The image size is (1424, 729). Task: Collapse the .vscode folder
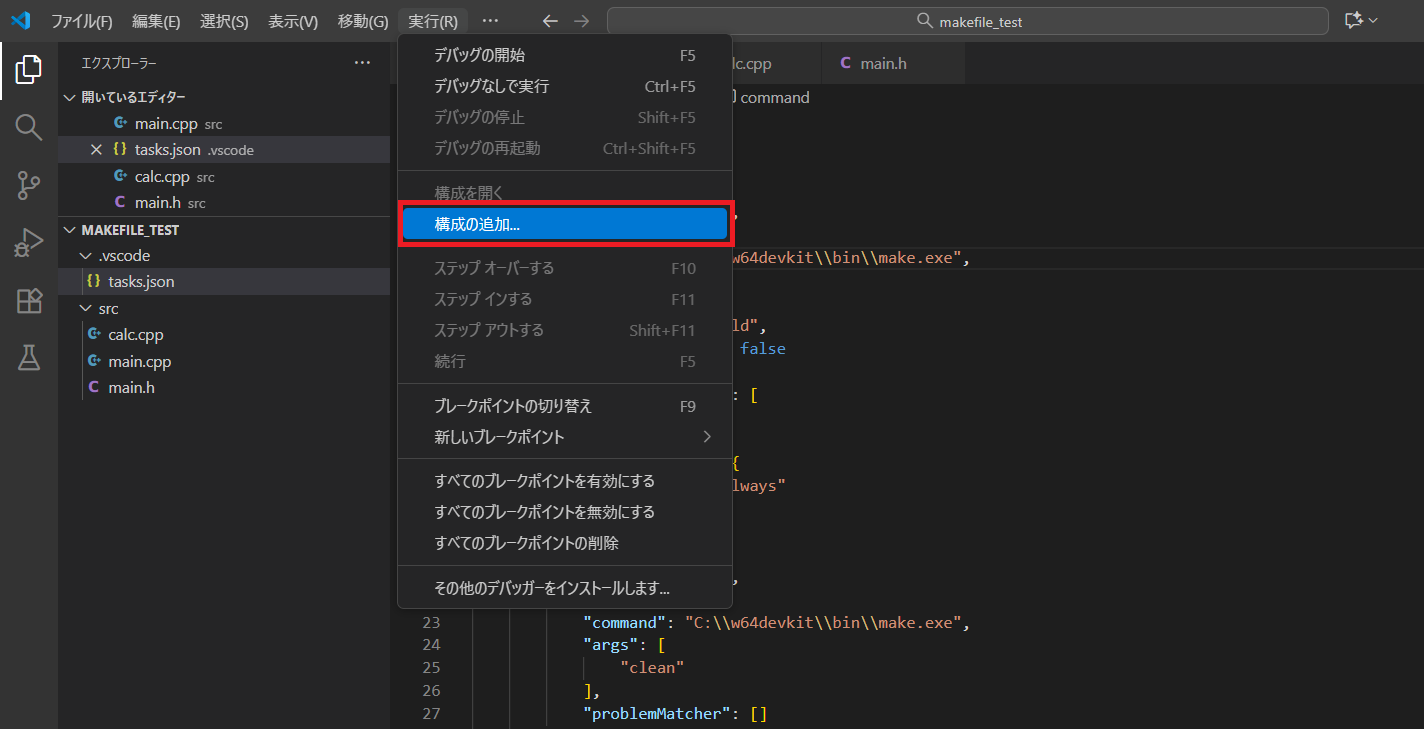coord(85,256)
